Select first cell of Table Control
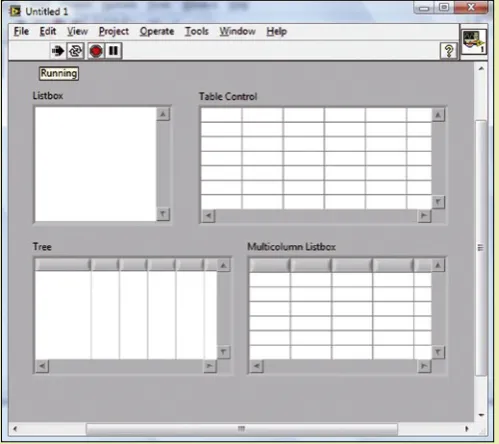499x444 pixels. (221, 115)
